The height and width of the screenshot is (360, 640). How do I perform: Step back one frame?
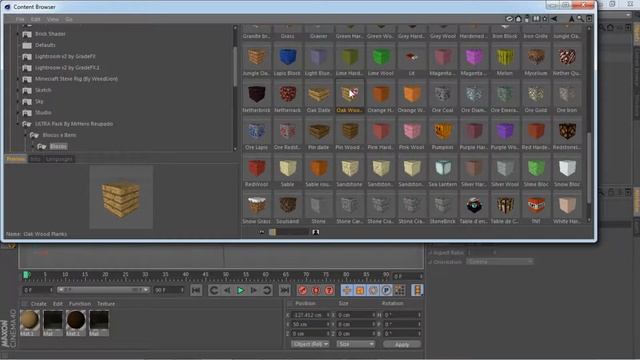click(227, 290)
